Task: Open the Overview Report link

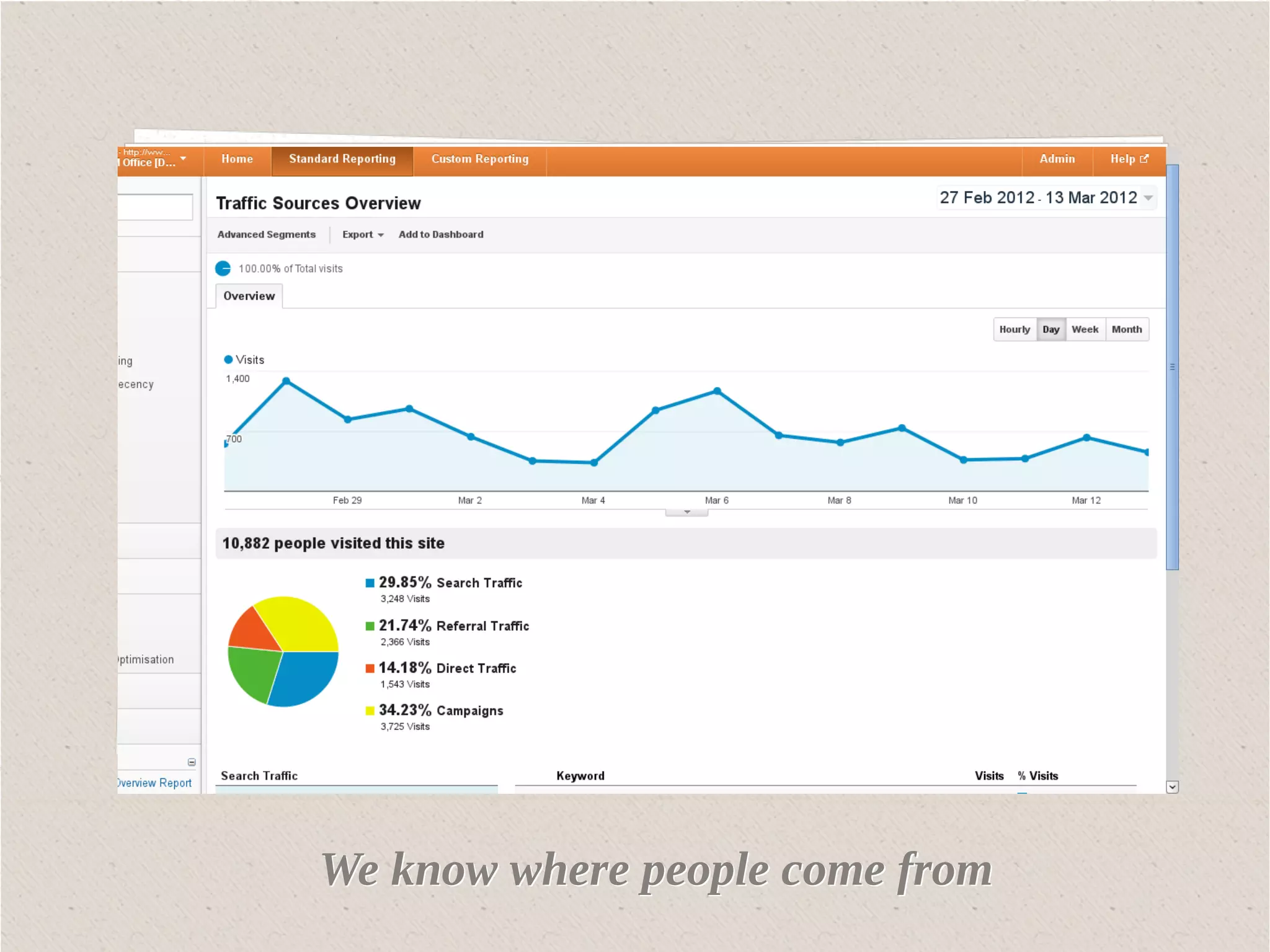Action: click(155, 783)
